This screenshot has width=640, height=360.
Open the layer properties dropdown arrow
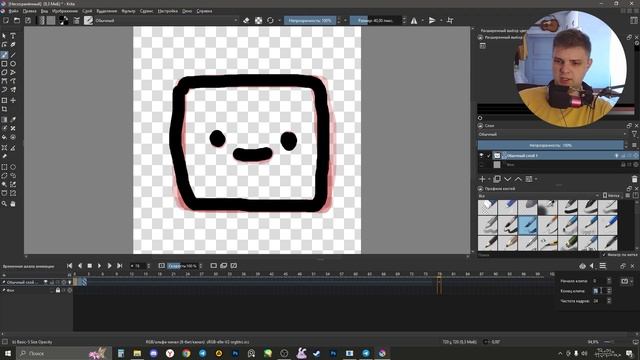point(536,179)
